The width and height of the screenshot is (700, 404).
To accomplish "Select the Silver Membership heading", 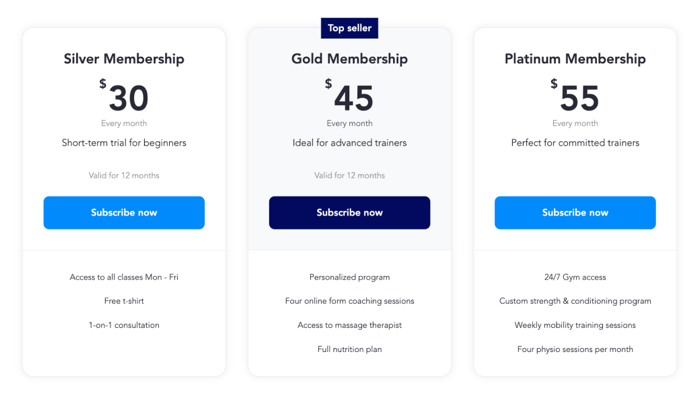I will [x=124, y=59].
